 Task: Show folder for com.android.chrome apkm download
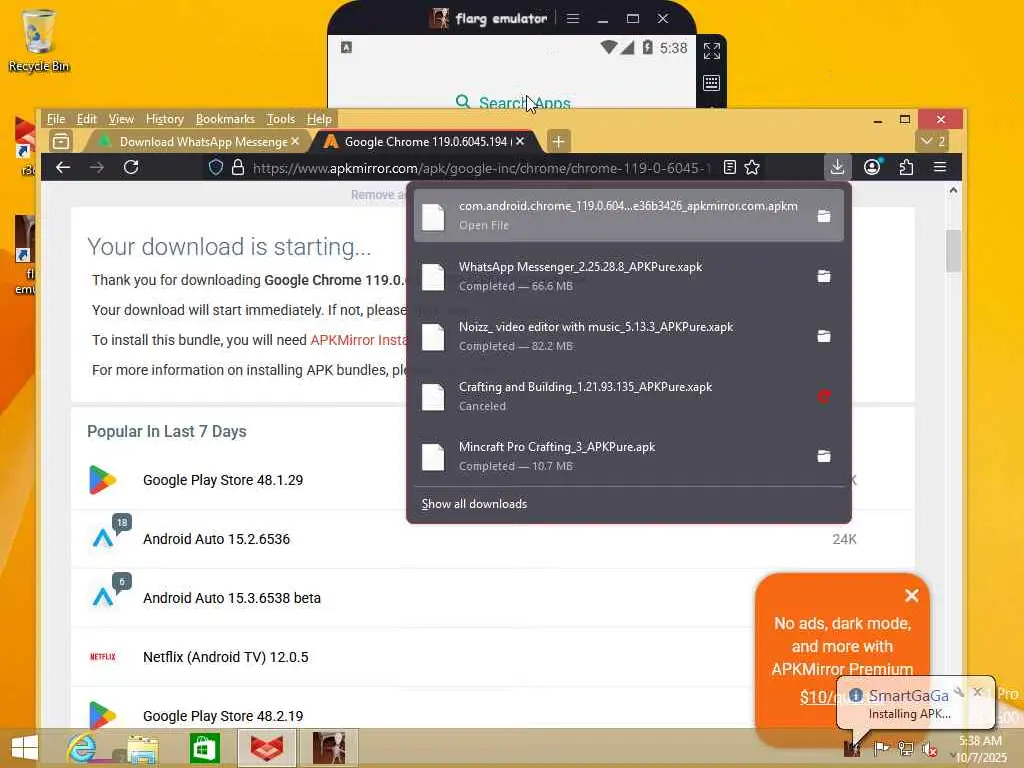click(x=824, y=216)
